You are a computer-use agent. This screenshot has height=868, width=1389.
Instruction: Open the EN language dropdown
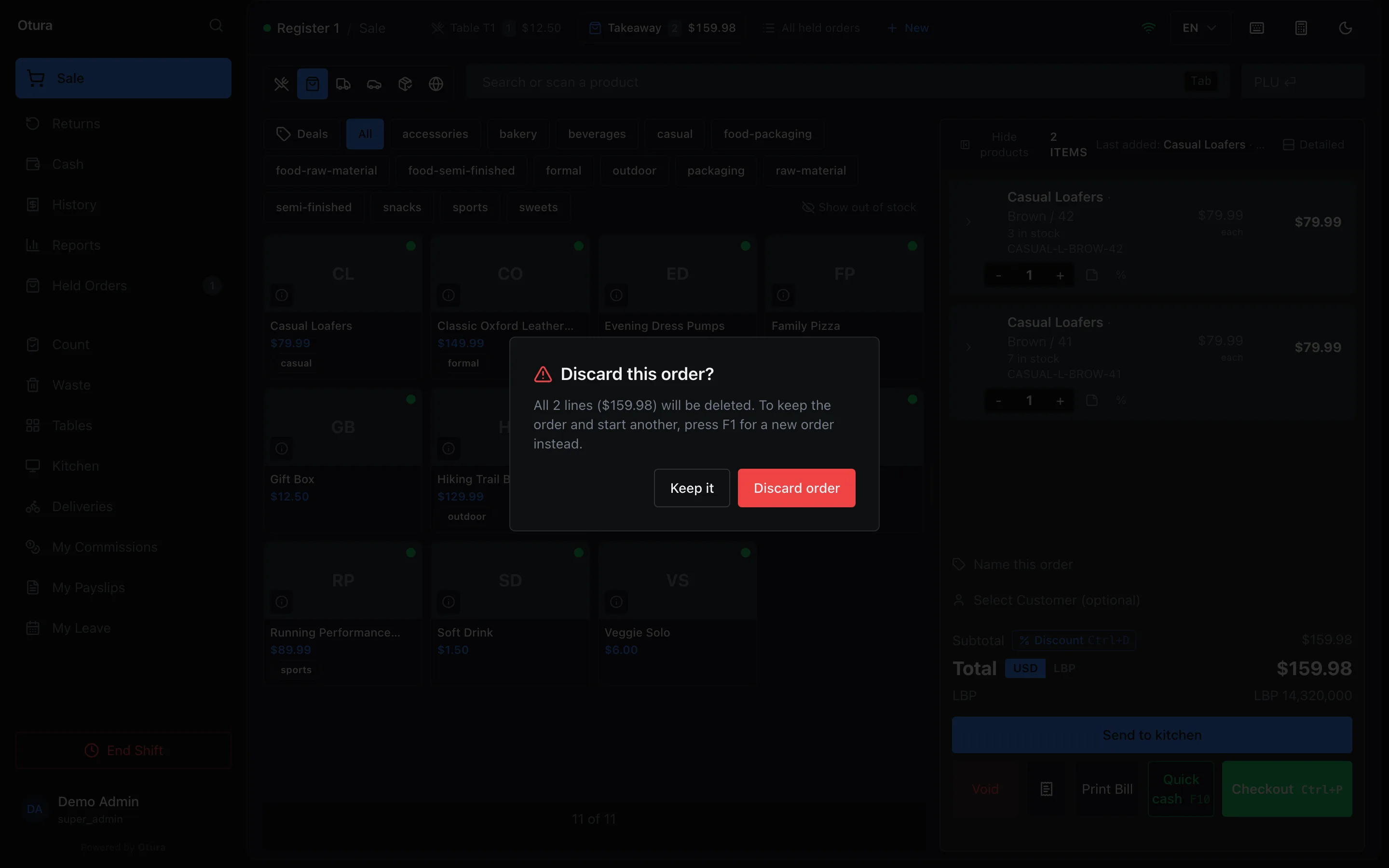pyautogui.click(x=1199, y=27)
